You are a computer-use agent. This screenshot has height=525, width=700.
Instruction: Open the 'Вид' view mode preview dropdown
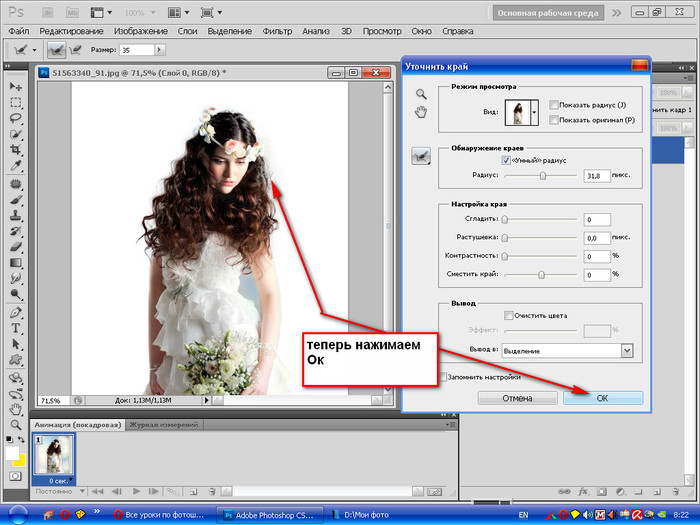535,114
